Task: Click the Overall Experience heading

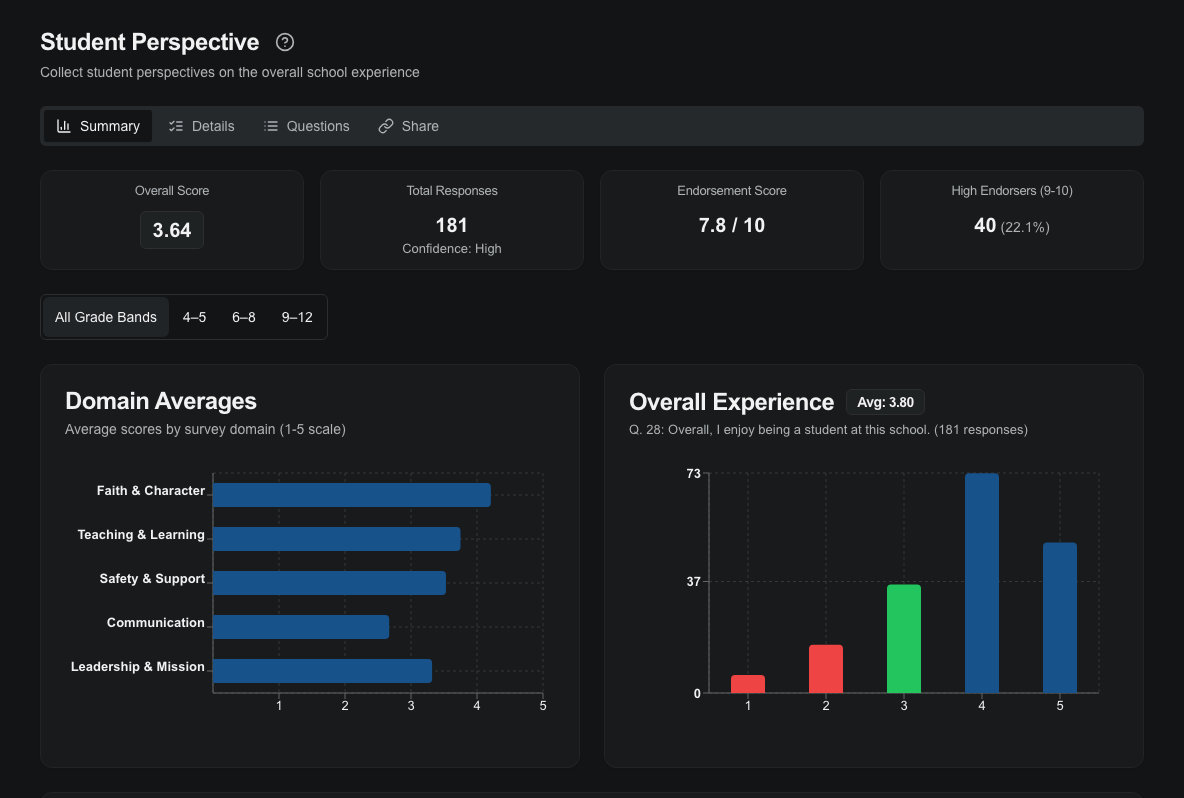Action: tap(732, 402)
